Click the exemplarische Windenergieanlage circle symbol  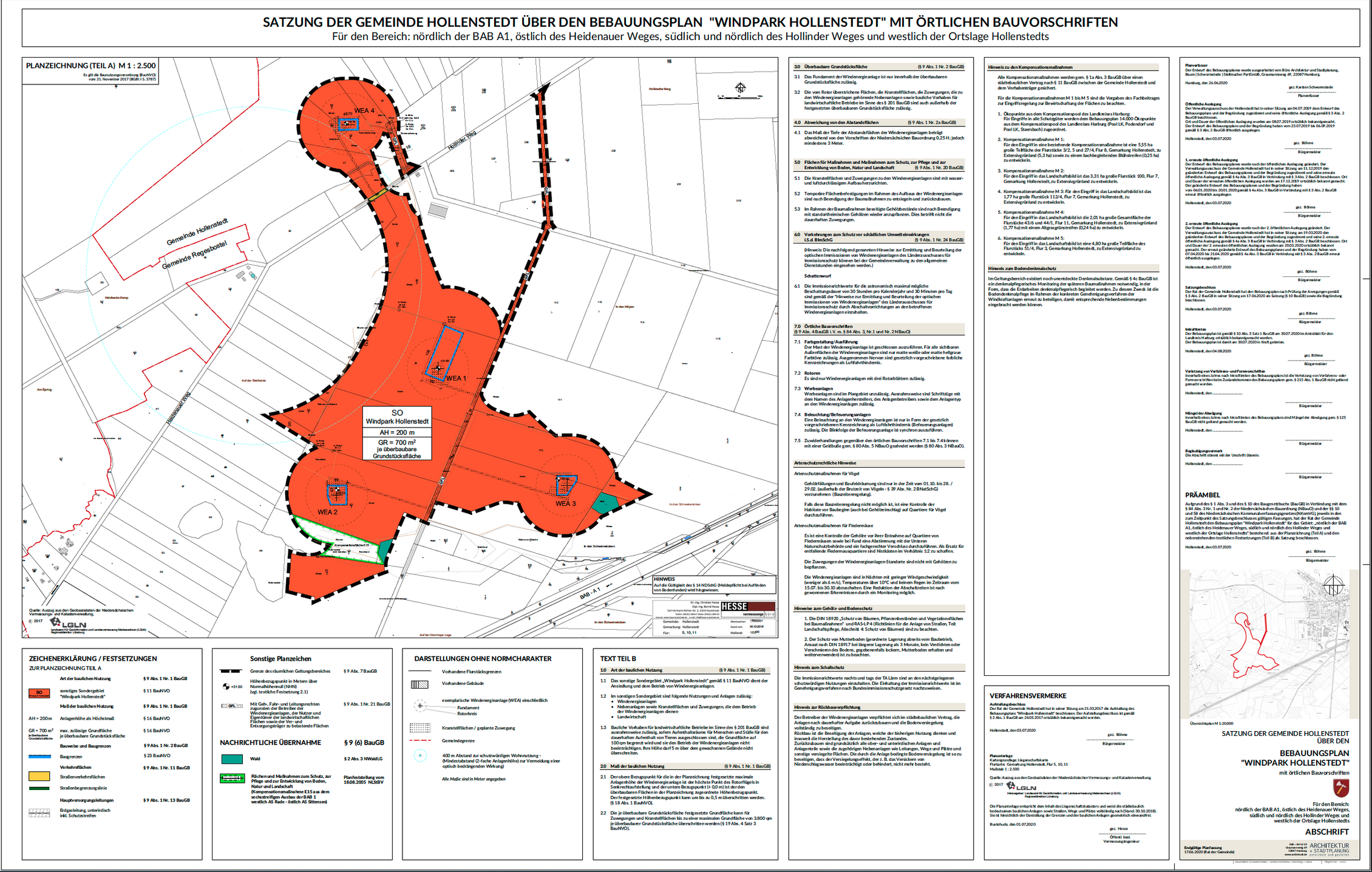pos(419,706)
